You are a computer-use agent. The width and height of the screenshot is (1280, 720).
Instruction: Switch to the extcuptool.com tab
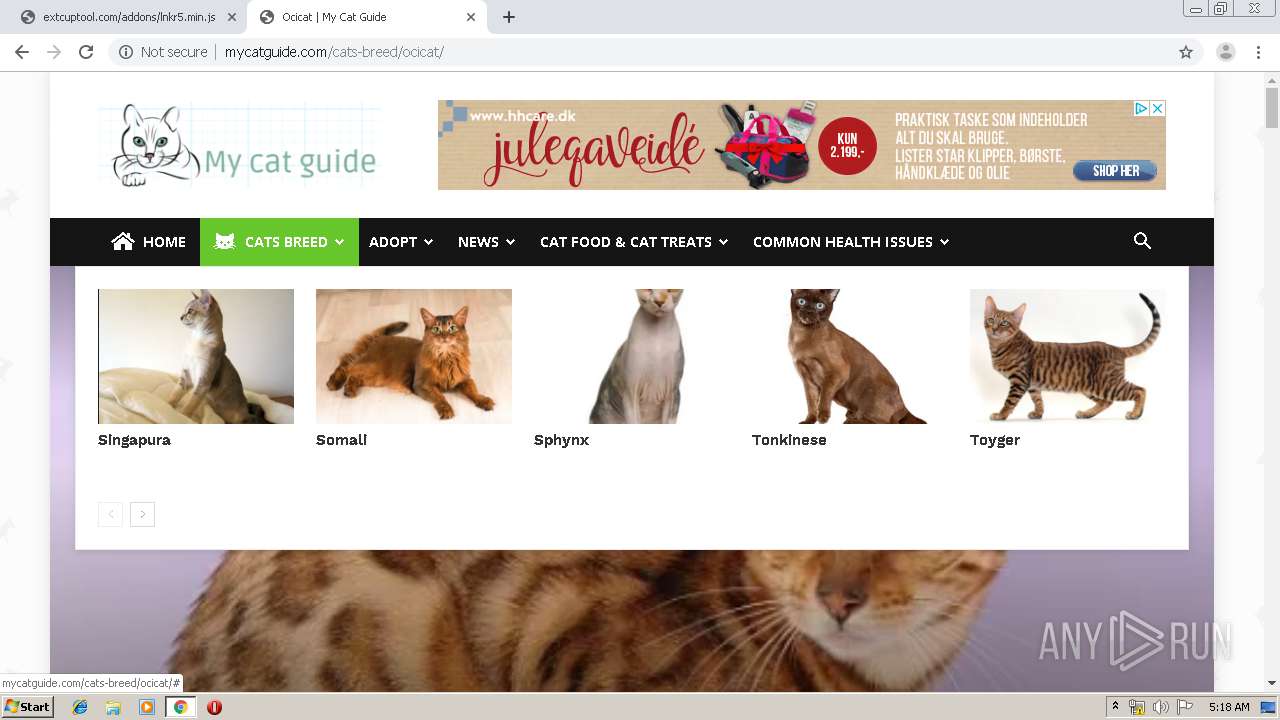(x=129, y=17)
